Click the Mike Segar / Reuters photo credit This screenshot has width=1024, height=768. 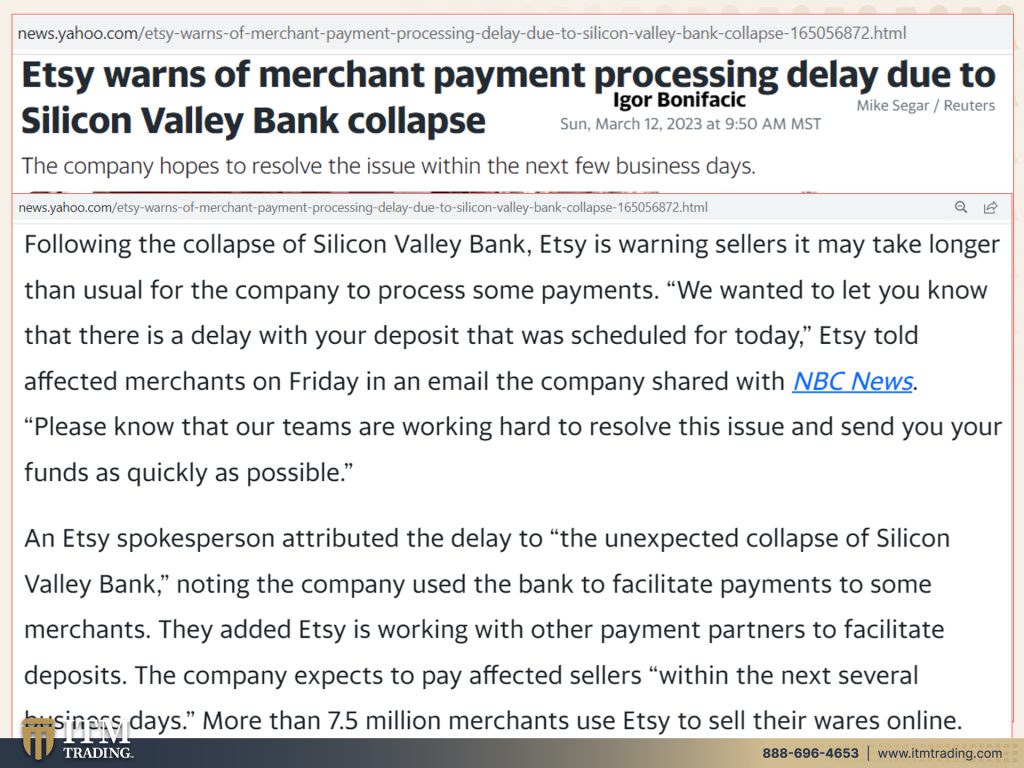coord(925,106)
